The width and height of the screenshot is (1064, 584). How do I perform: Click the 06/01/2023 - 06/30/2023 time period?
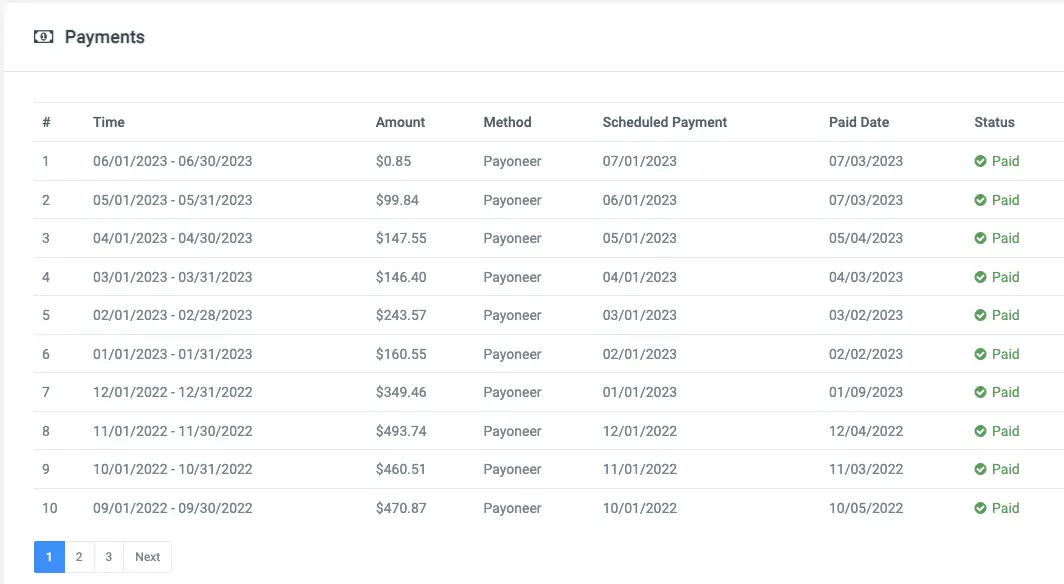coord(172,161)
